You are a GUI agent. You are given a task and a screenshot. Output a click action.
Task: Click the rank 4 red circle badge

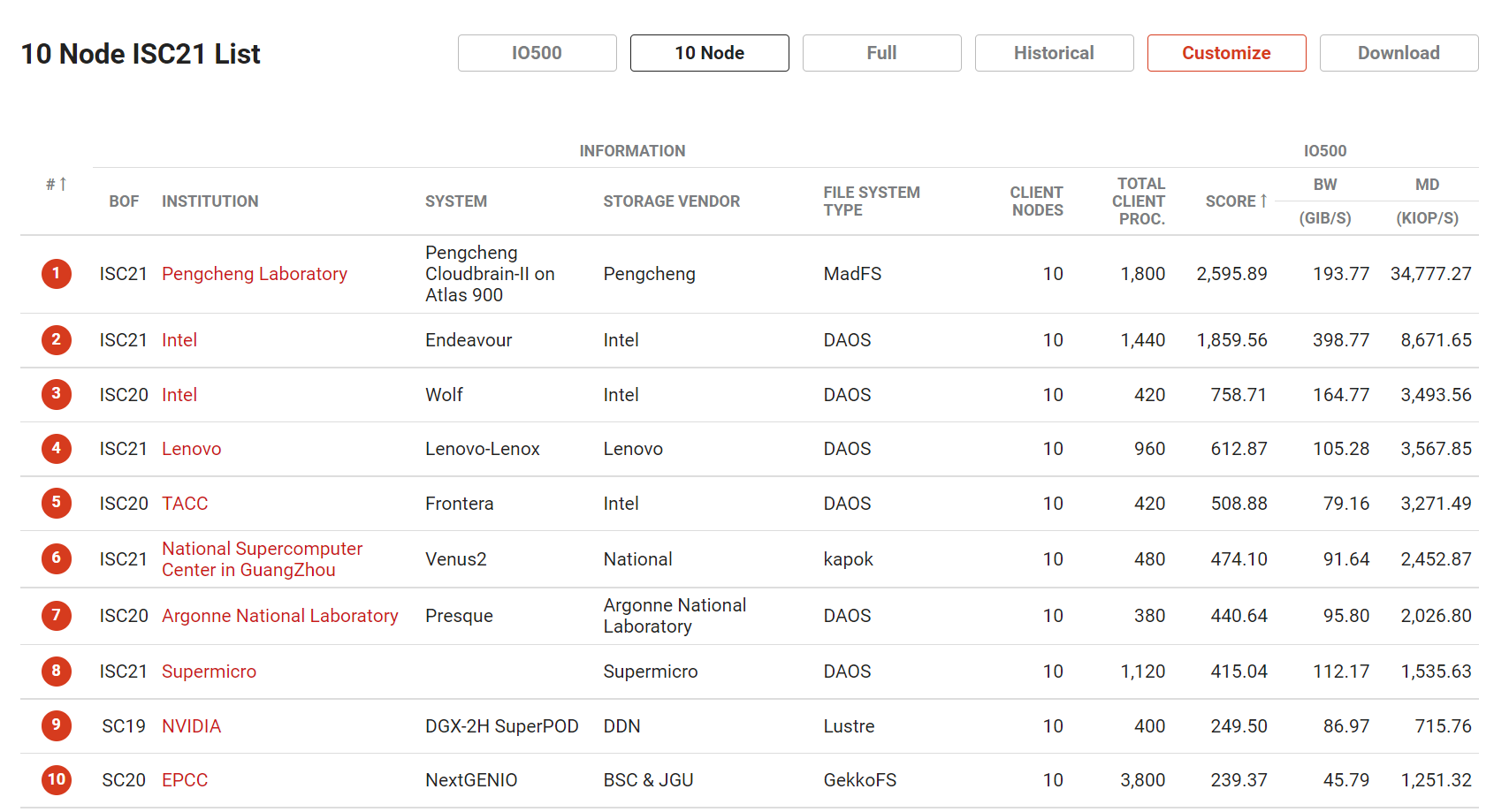pyautogui.click(x=57, y=448)
